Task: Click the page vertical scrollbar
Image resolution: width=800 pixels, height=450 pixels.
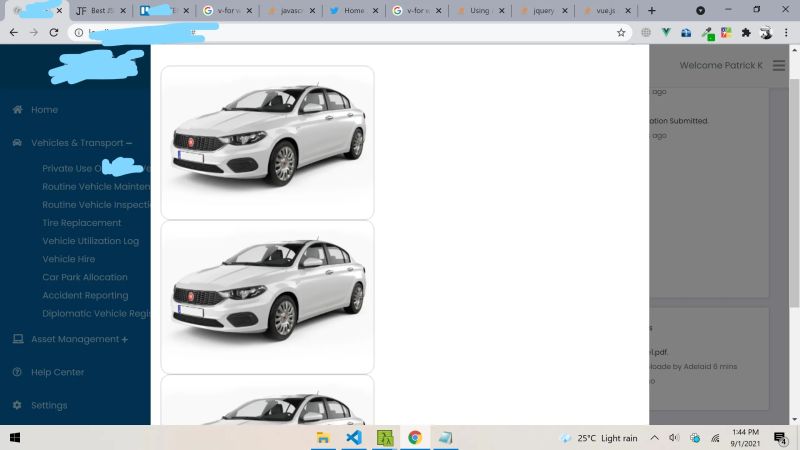Action: coord(794,194)
